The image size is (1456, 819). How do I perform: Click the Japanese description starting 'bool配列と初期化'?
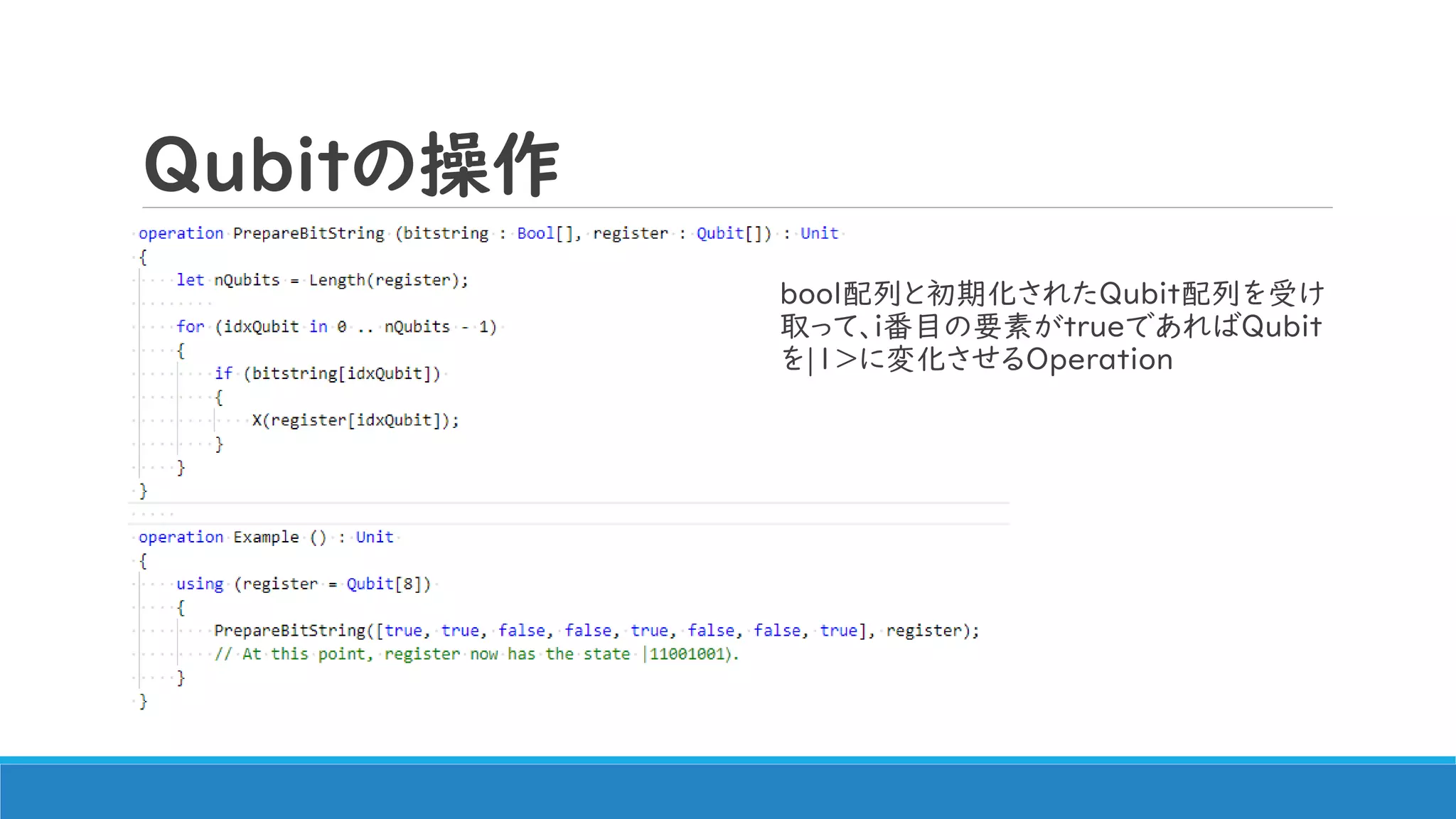coord(1052,326)
